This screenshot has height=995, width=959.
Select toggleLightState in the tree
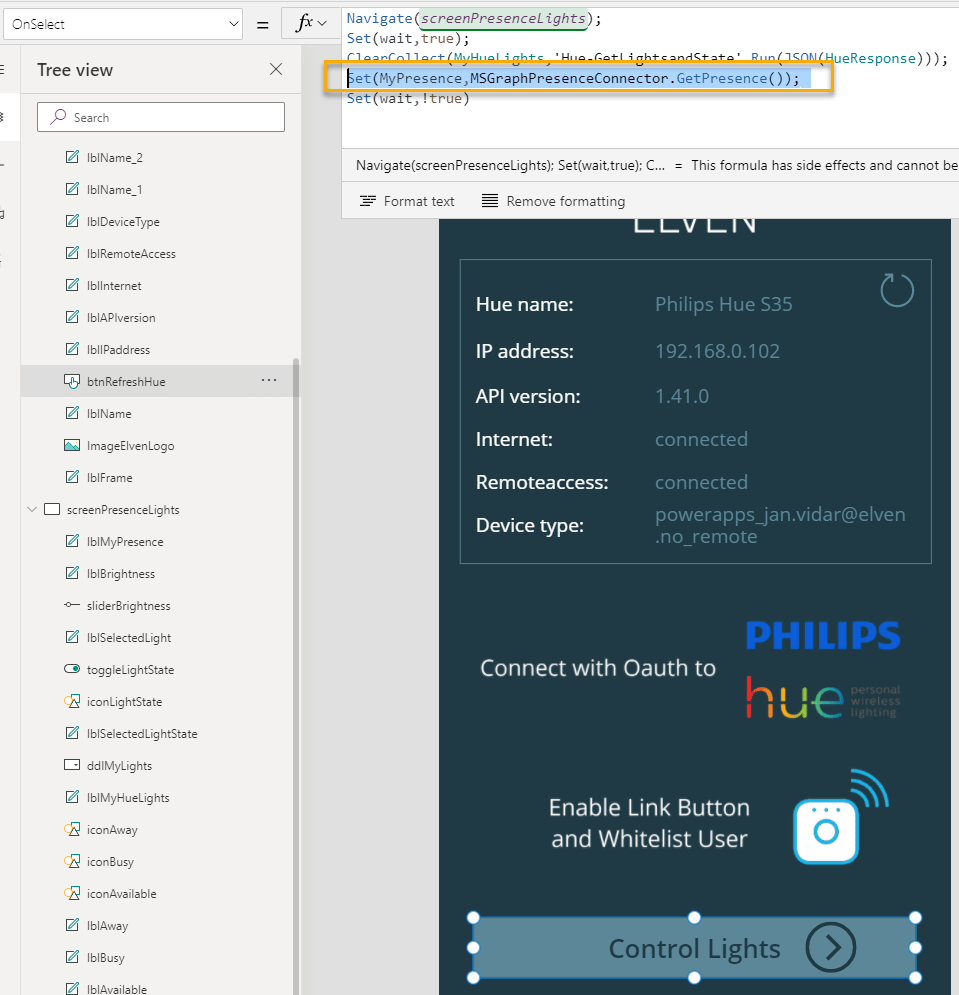coord(130,670)
